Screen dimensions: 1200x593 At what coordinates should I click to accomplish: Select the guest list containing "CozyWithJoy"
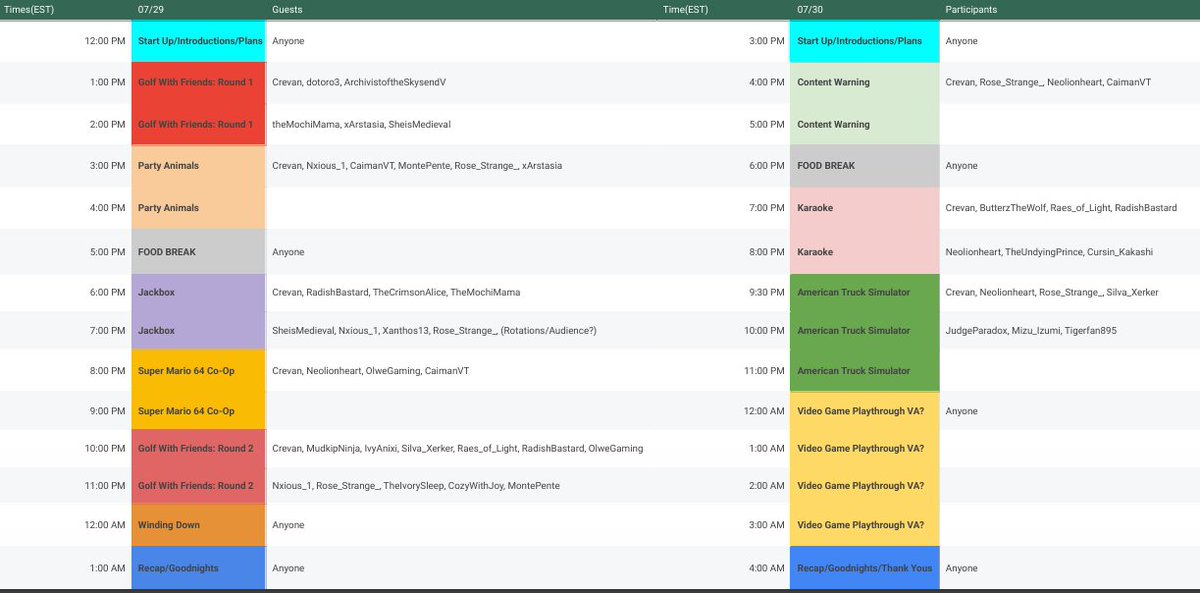pyautogui.click(x=416, y=486)
